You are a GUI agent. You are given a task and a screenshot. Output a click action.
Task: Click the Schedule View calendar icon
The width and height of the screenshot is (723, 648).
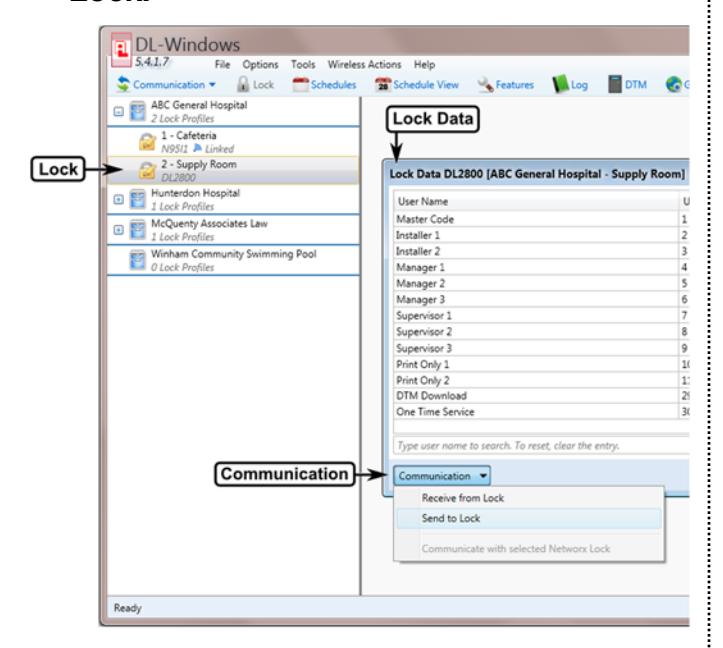click(382, 85)
